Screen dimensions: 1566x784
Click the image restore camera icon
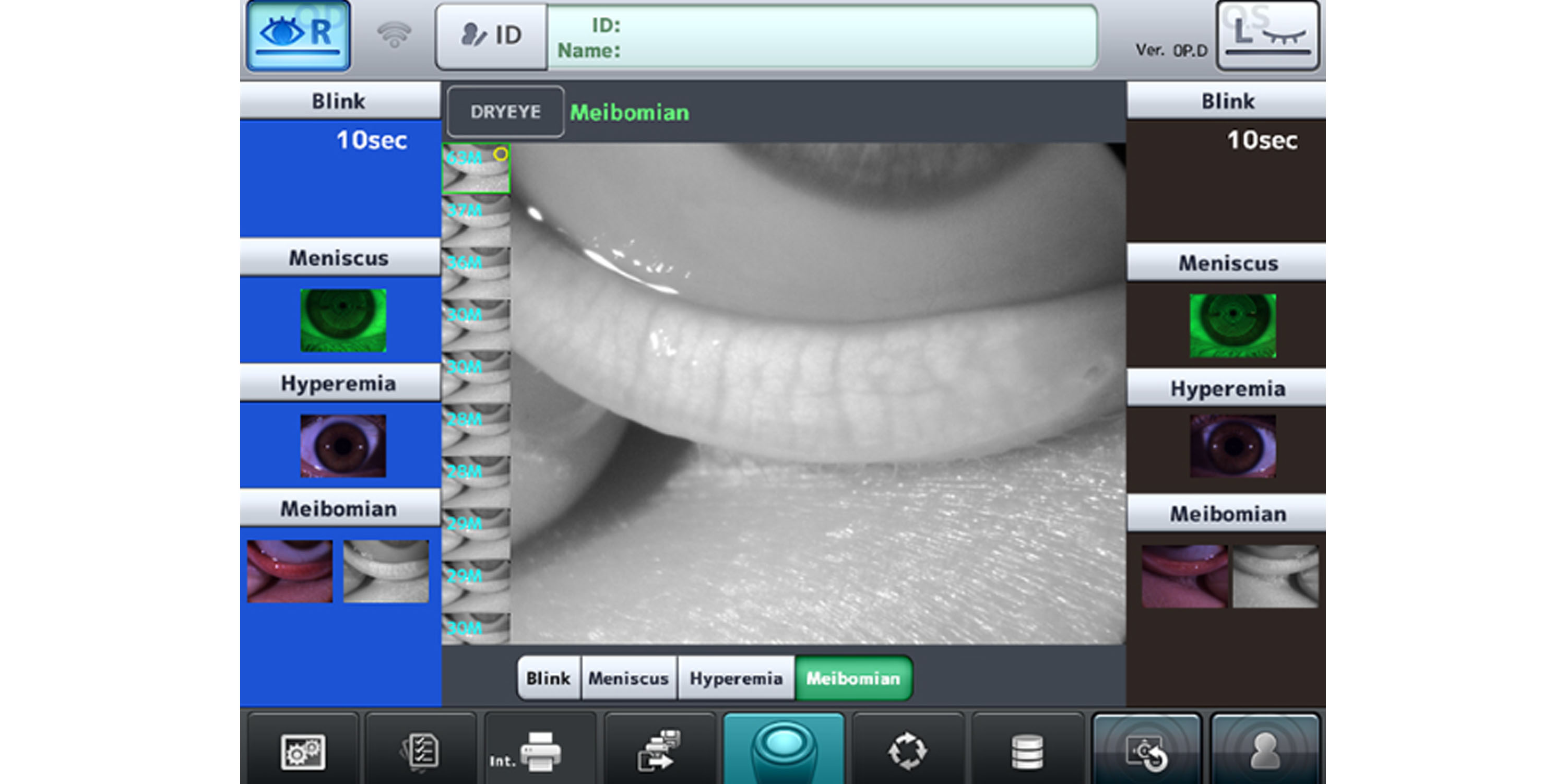click(x=1146, y=751)
